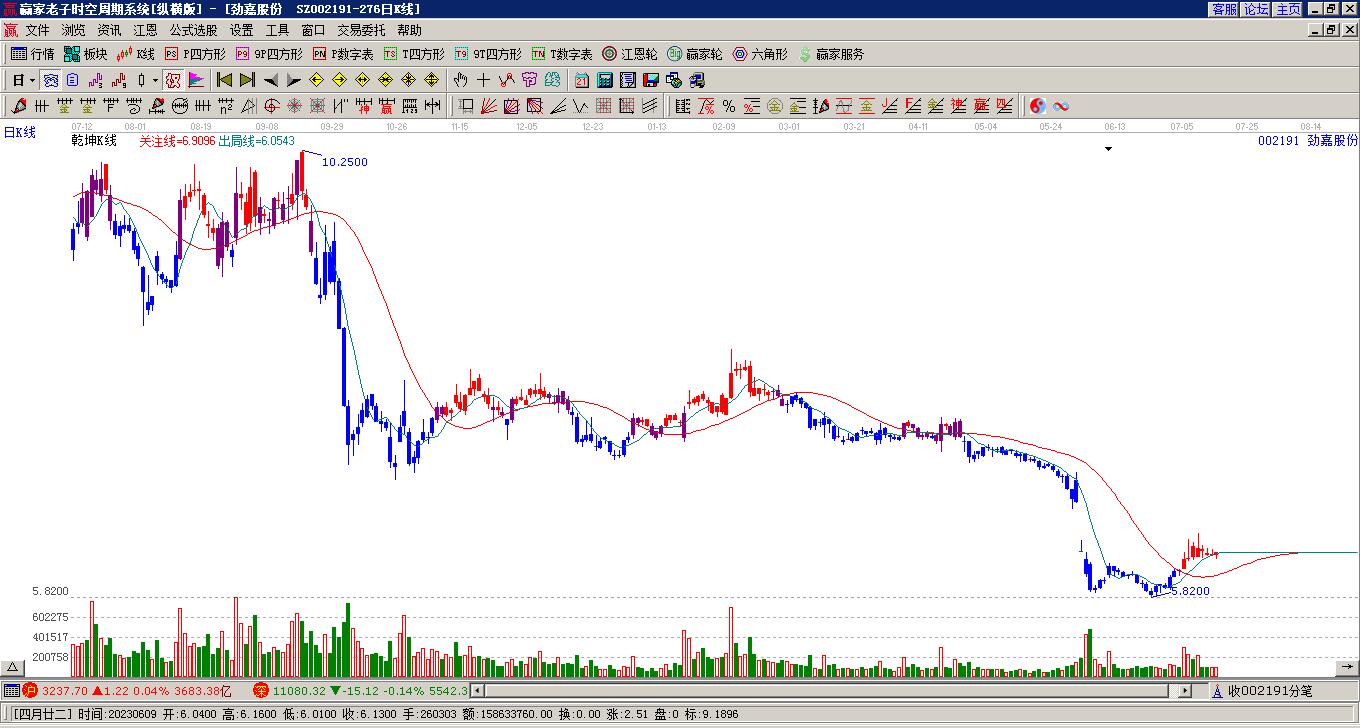Viewport: 1360px width, 728px height.
Task: Click the chart's up scroll arrow at bottom-left
Action: pos(13,667)
